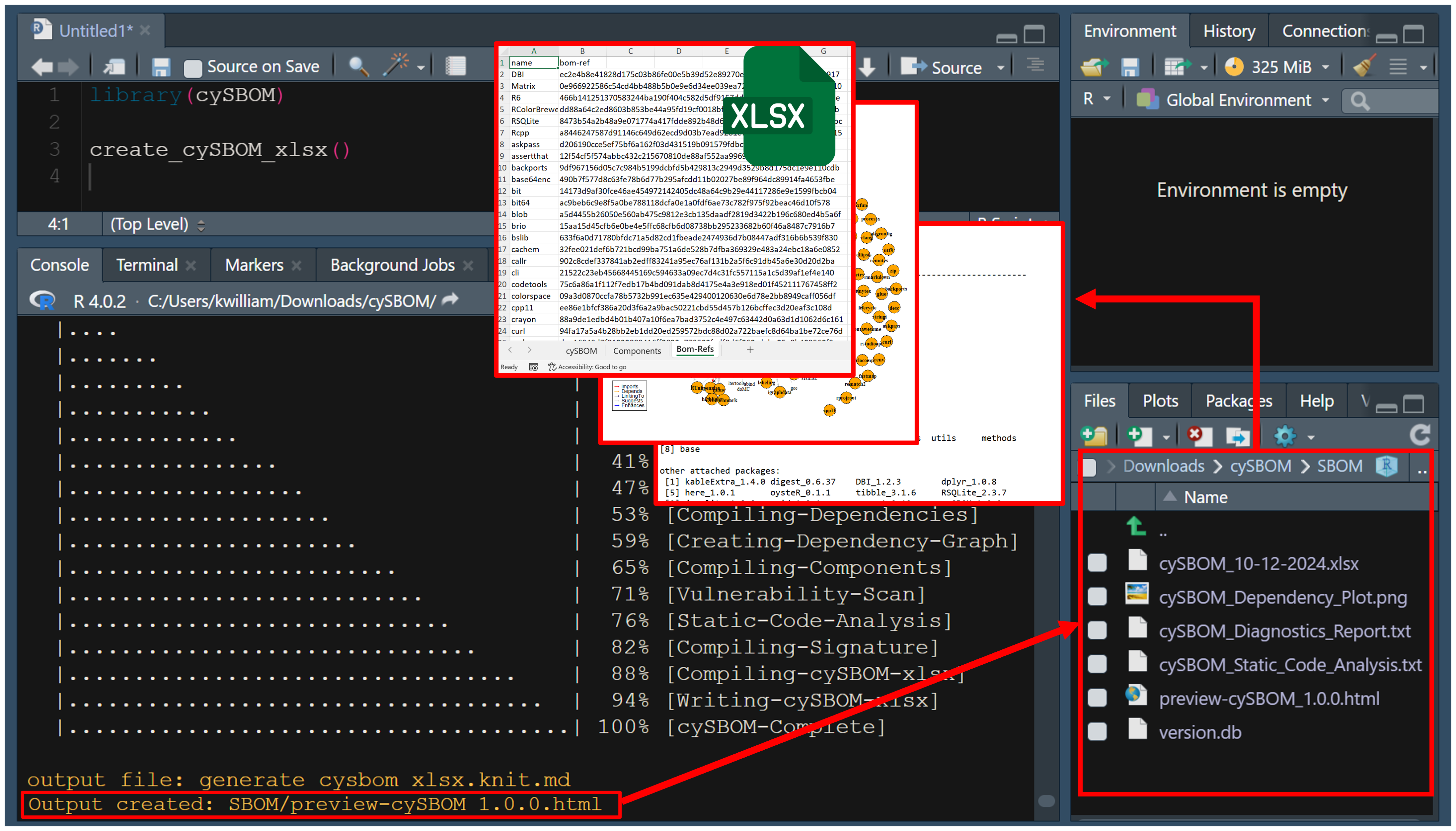Add a new Excel sheet

coord(750,350)
